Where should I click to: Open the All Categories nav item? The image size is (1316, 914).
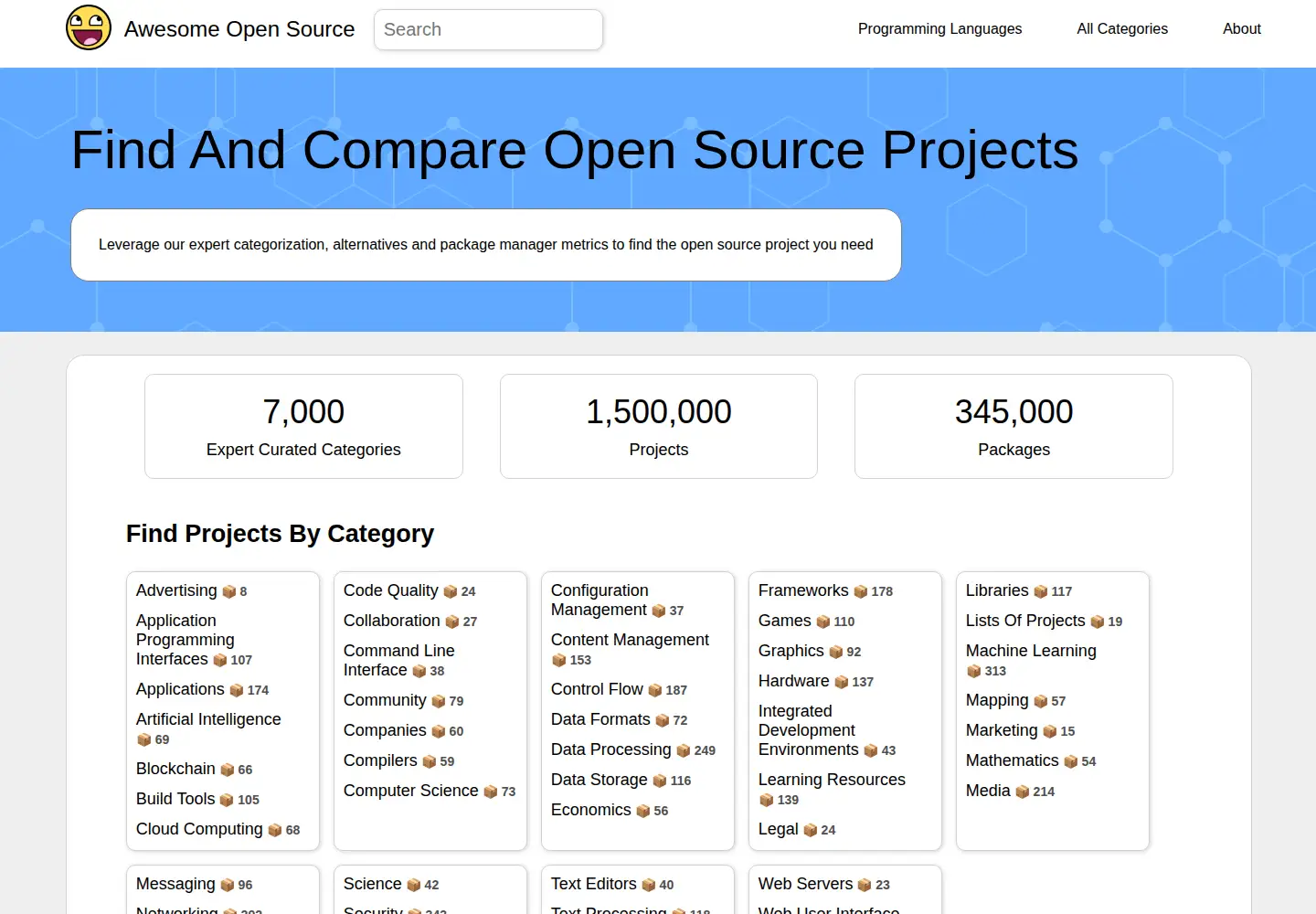tap(1122, 28)
